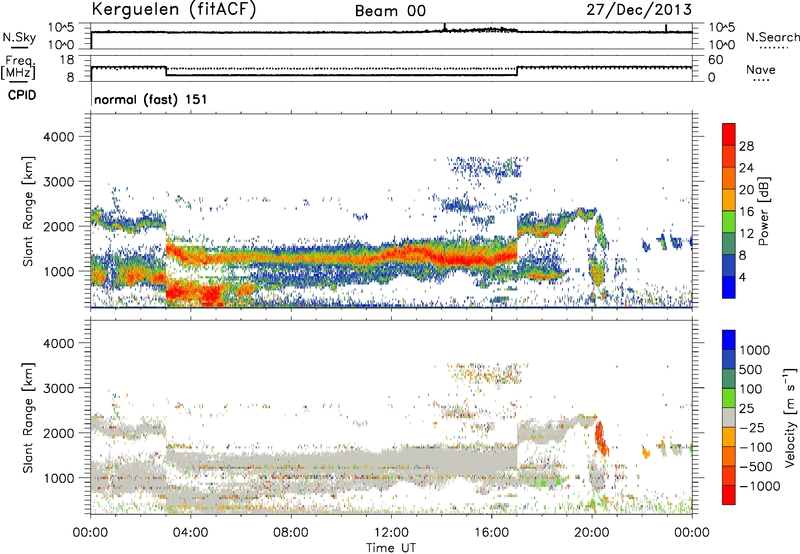Click the 12:00 time tick label
This screenshot has width=800, height=554.
click(x=391, y=533)
